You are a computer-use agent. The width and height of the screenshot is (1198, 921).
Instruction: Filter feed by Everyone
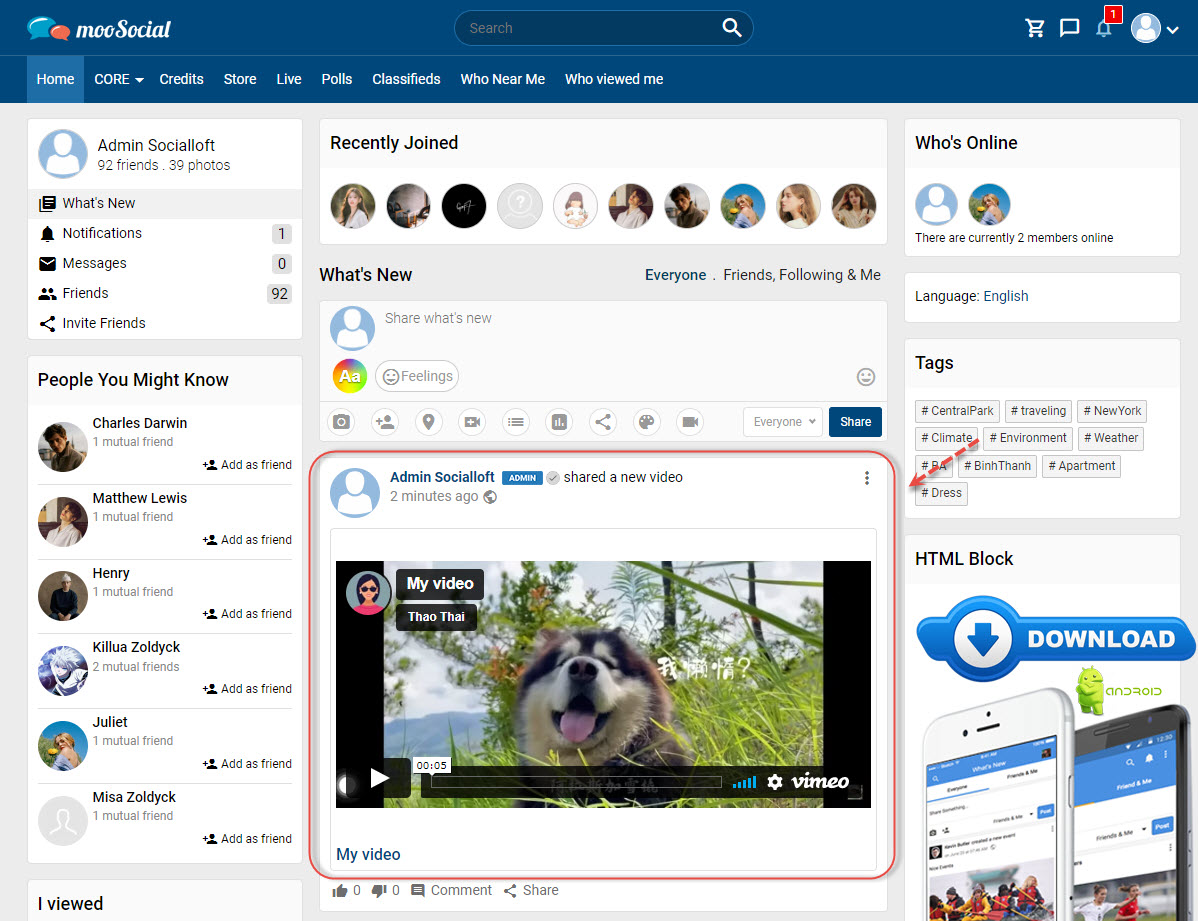(675, 275)
